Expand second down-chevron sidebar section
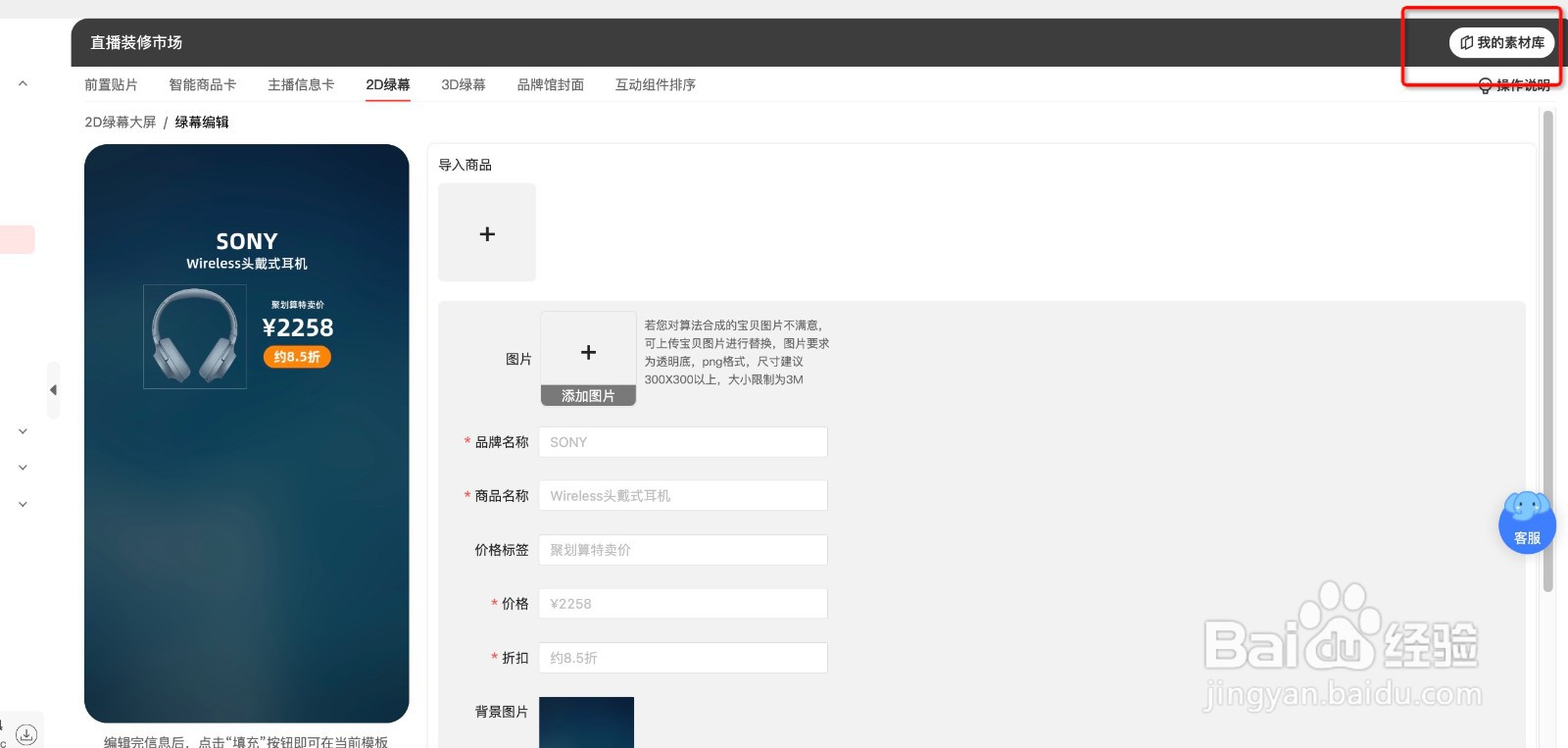This screenshot has height=748, width=1568. point(23,468)
